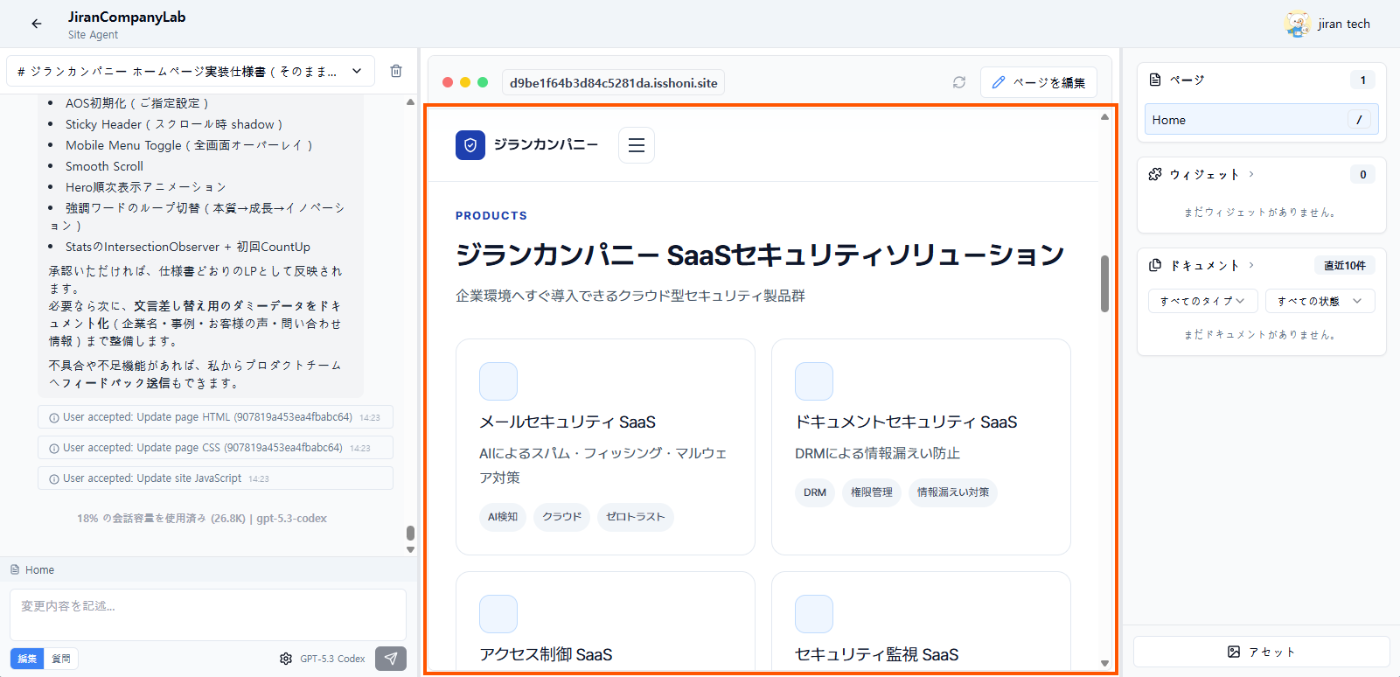Click the GPT-5.3 Codex model label
The width and height of the screenshot is (1400, 677).
click(332, 658)
